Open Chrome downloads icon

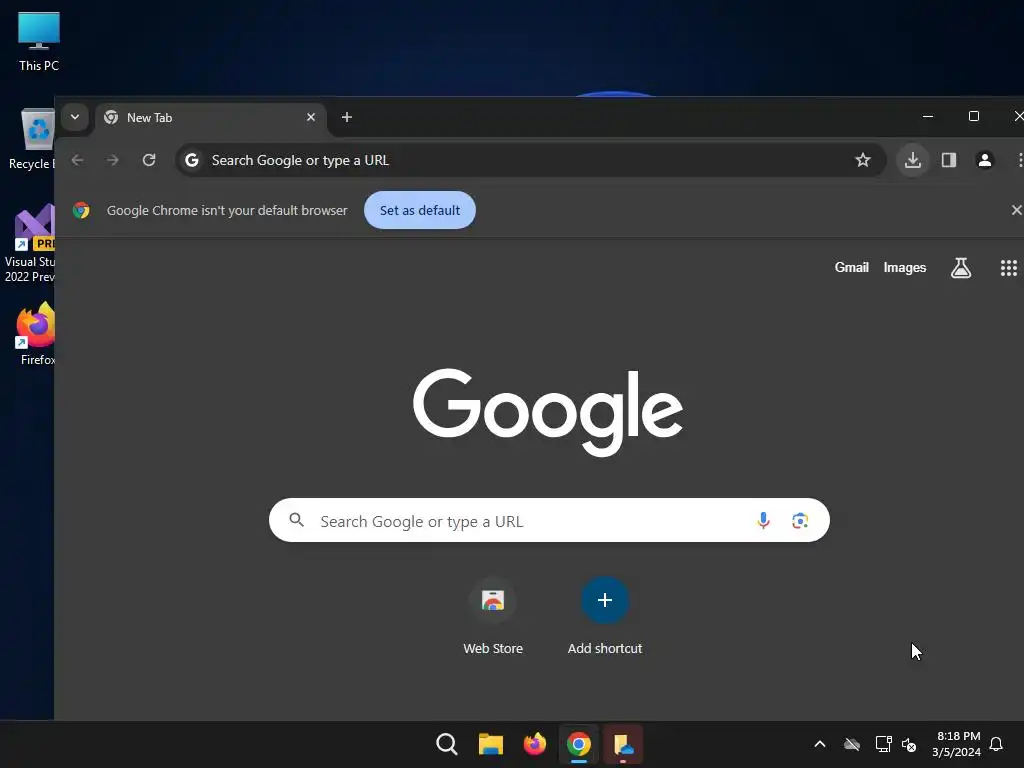coord(913,160)
